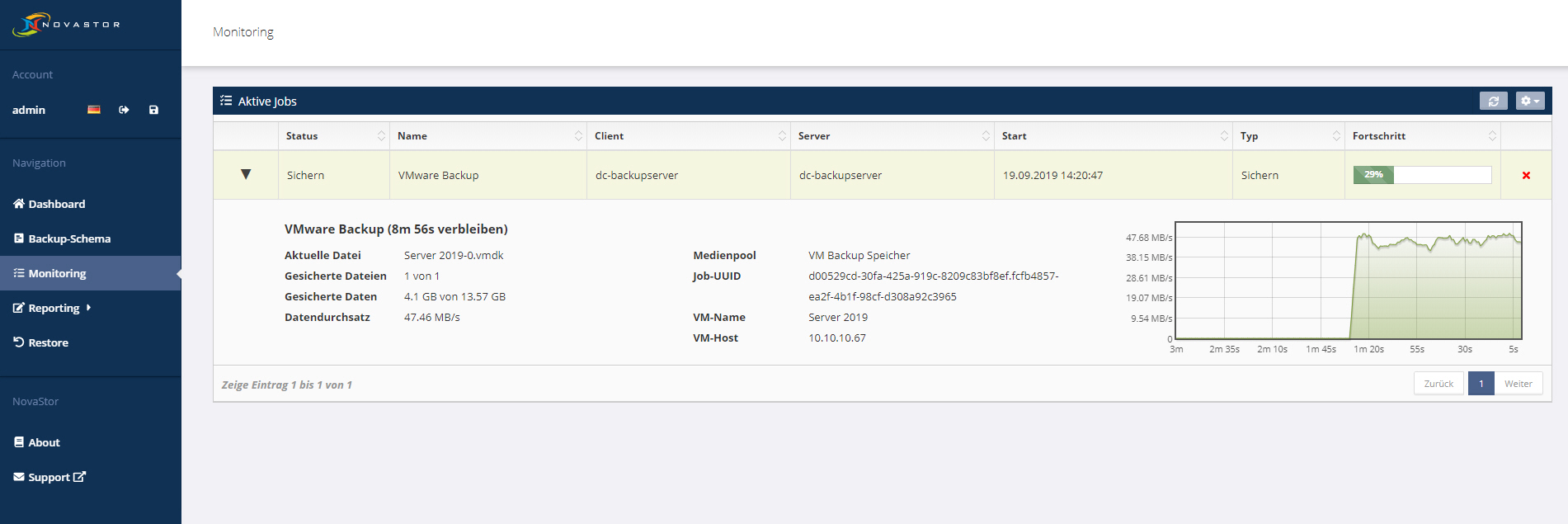
Task: Open the About page
Action: [44, 442]
